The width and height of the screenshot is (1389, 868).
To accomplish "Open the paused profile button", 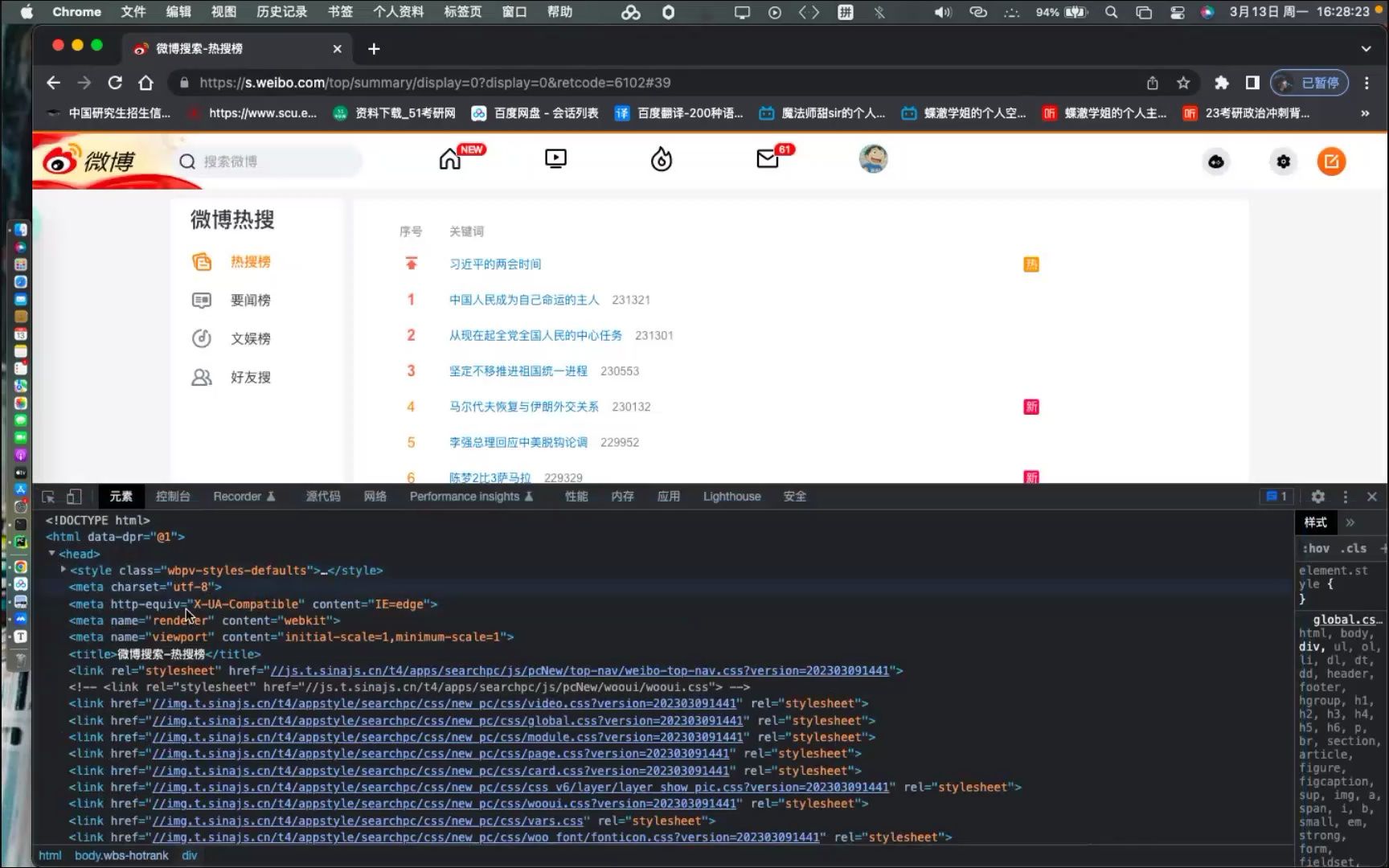I will pyautogui.click(x=1309, y=83).
